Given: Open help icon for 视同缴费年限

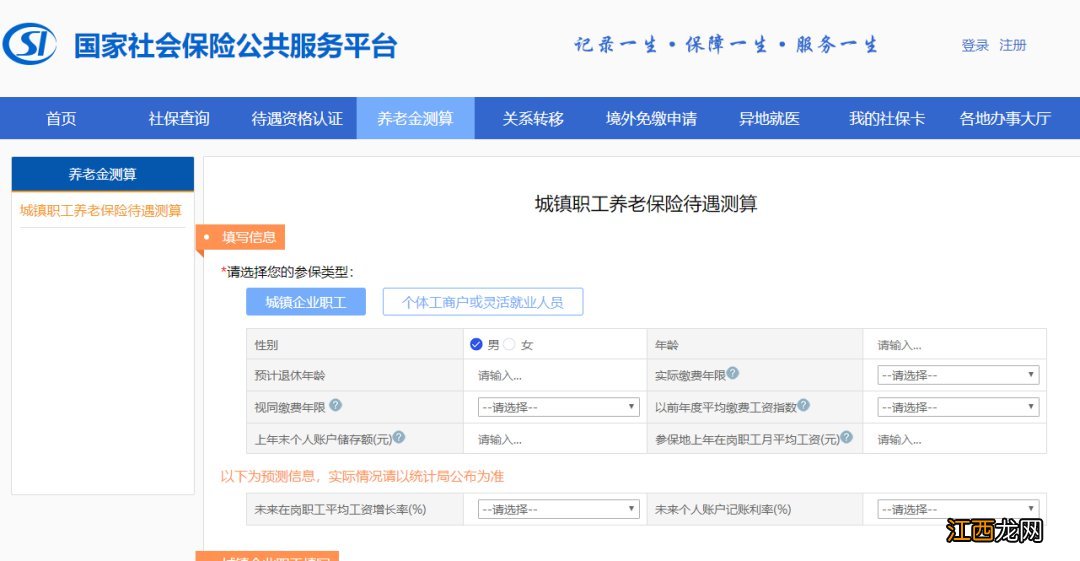Looking at the screenshot, I should [335, 405].
